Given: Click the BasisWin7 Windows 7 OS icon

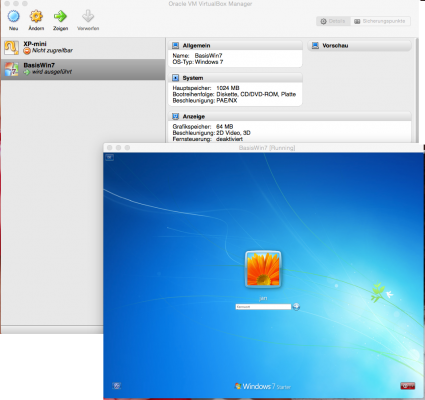Looking at the screenshot, I should [11, 69].
